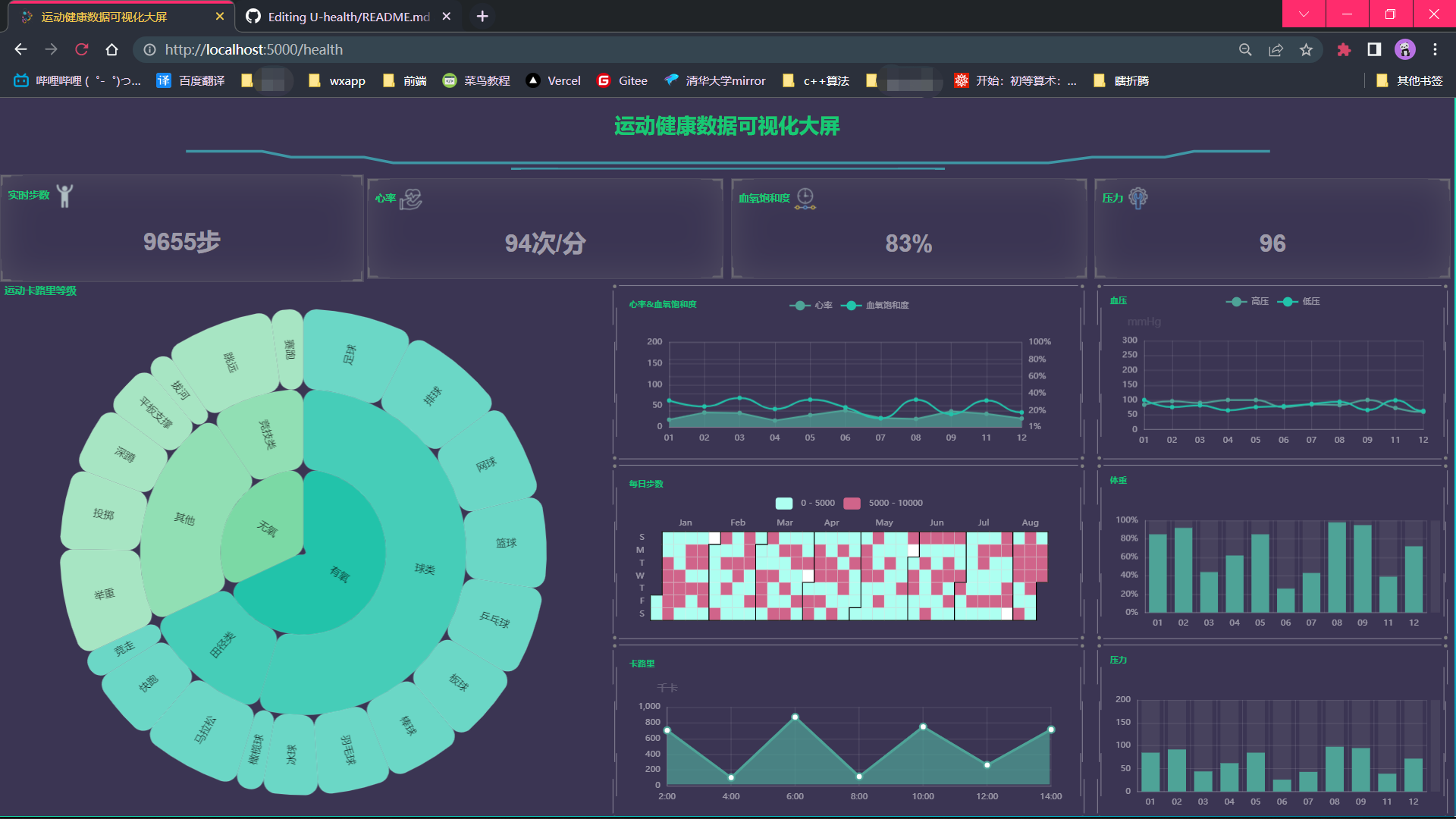Open the 菜鸟教程 bookmark
This screenshot has height=819, width=1456.
pos(476,80)
